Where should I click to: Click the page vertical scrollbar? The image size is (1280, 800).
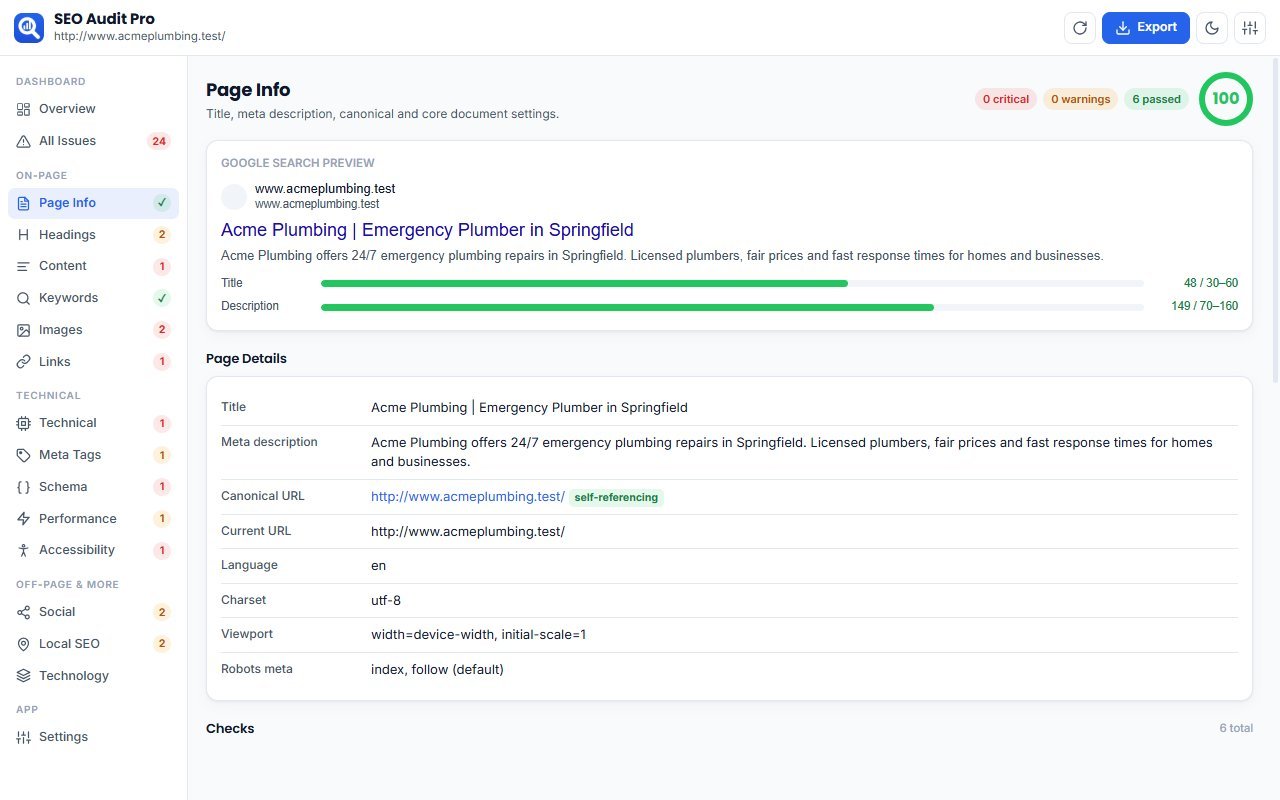[1275, 218]
